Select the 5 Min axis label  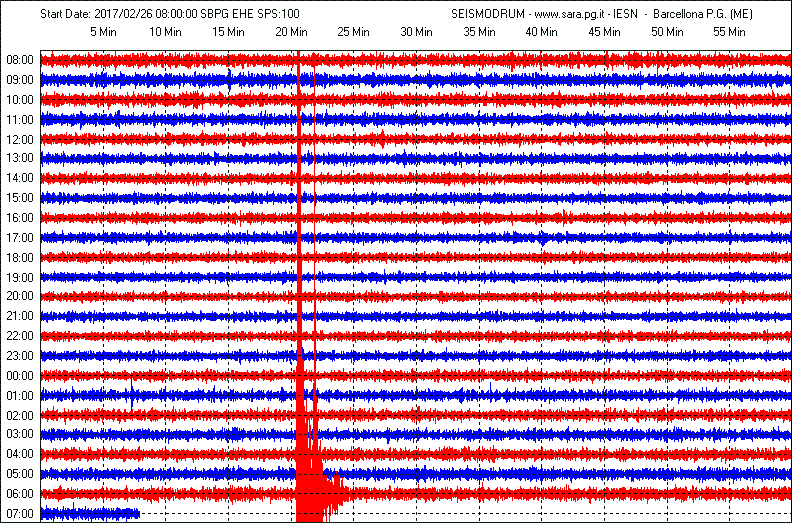tap(103, 32)
